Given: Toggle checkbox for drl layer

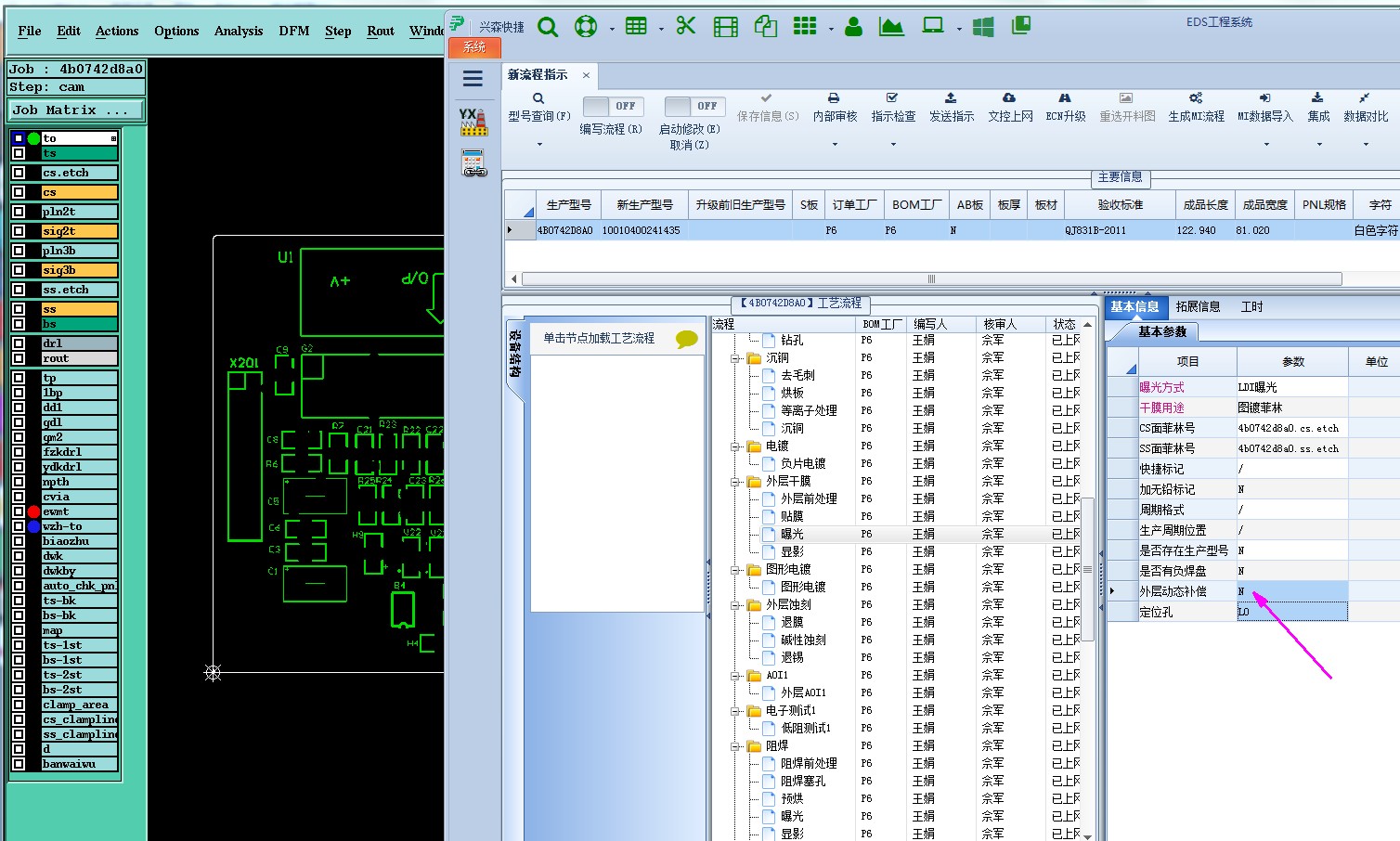Looking at the screenshot, I should [x=19, y=343].
